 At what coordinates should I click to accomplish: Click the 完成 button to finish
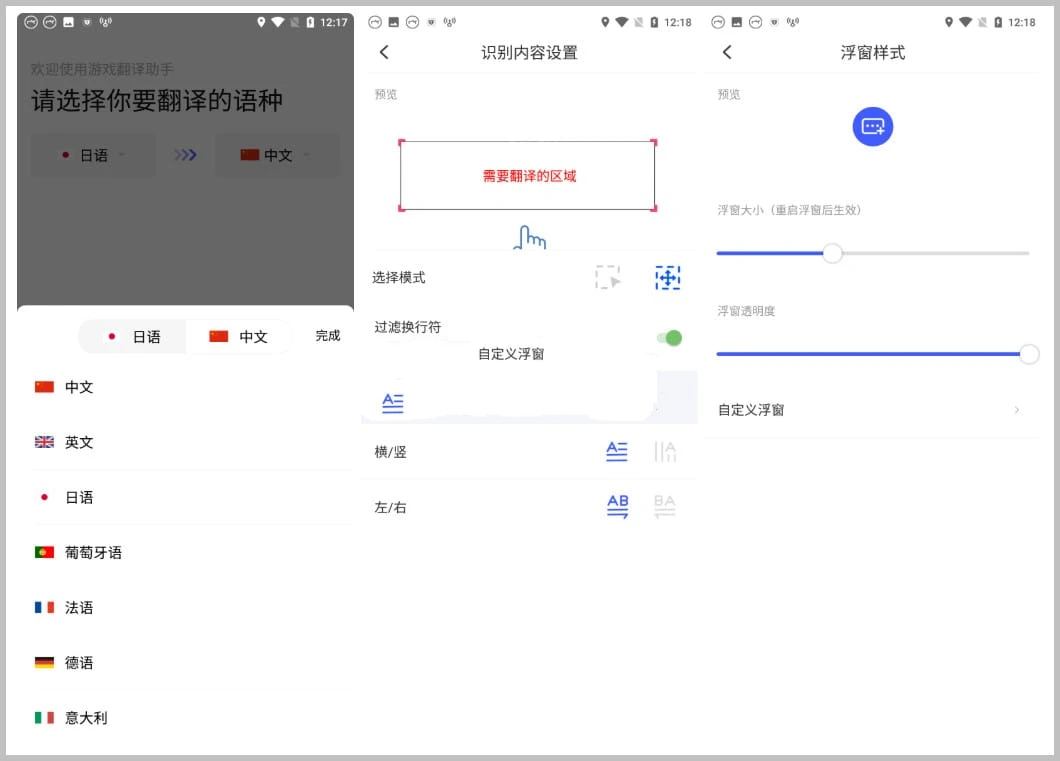pos(327,337)
